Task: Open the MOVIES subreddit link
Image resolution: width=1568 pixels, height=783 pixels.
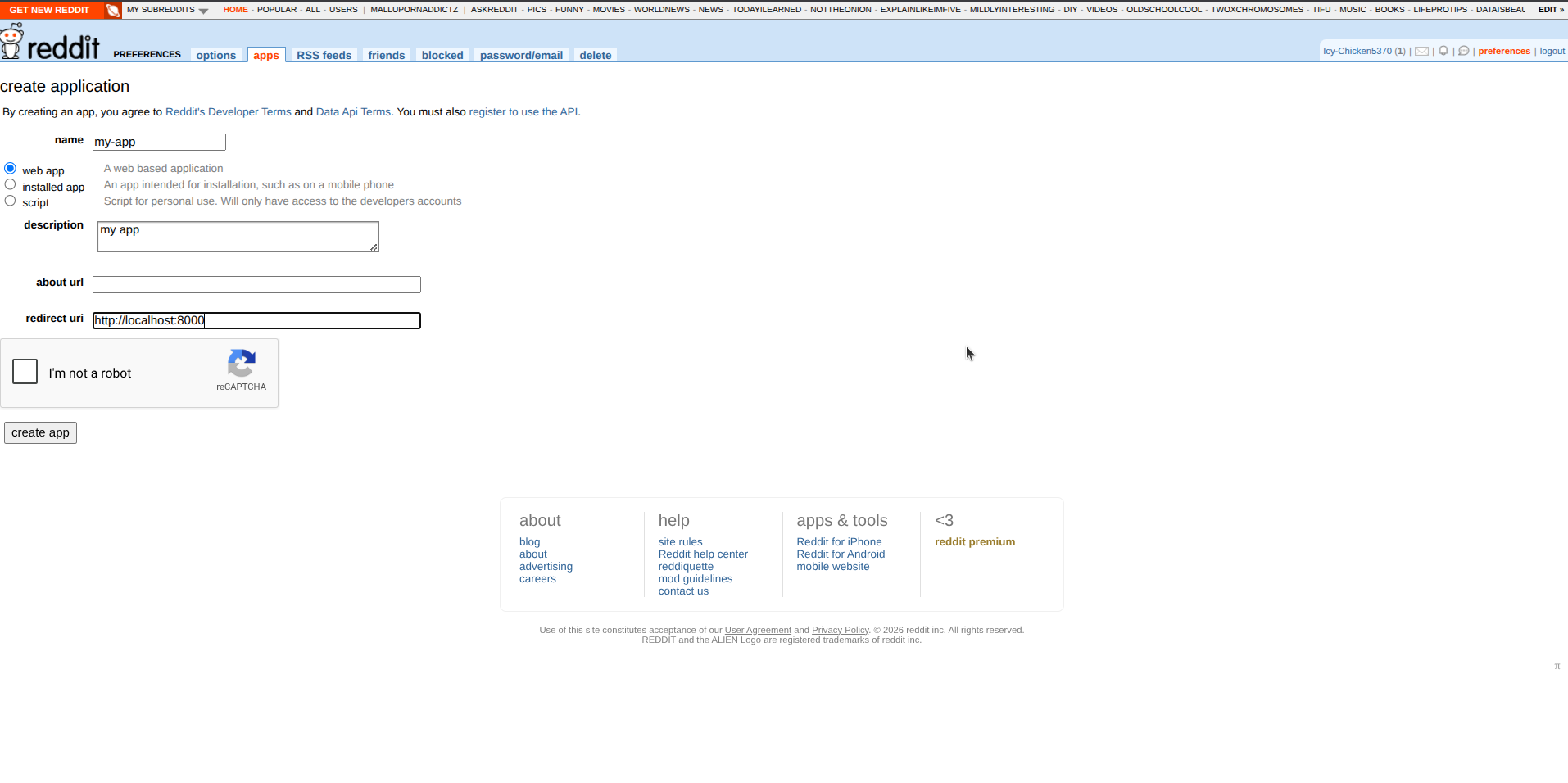Action: 609,10
